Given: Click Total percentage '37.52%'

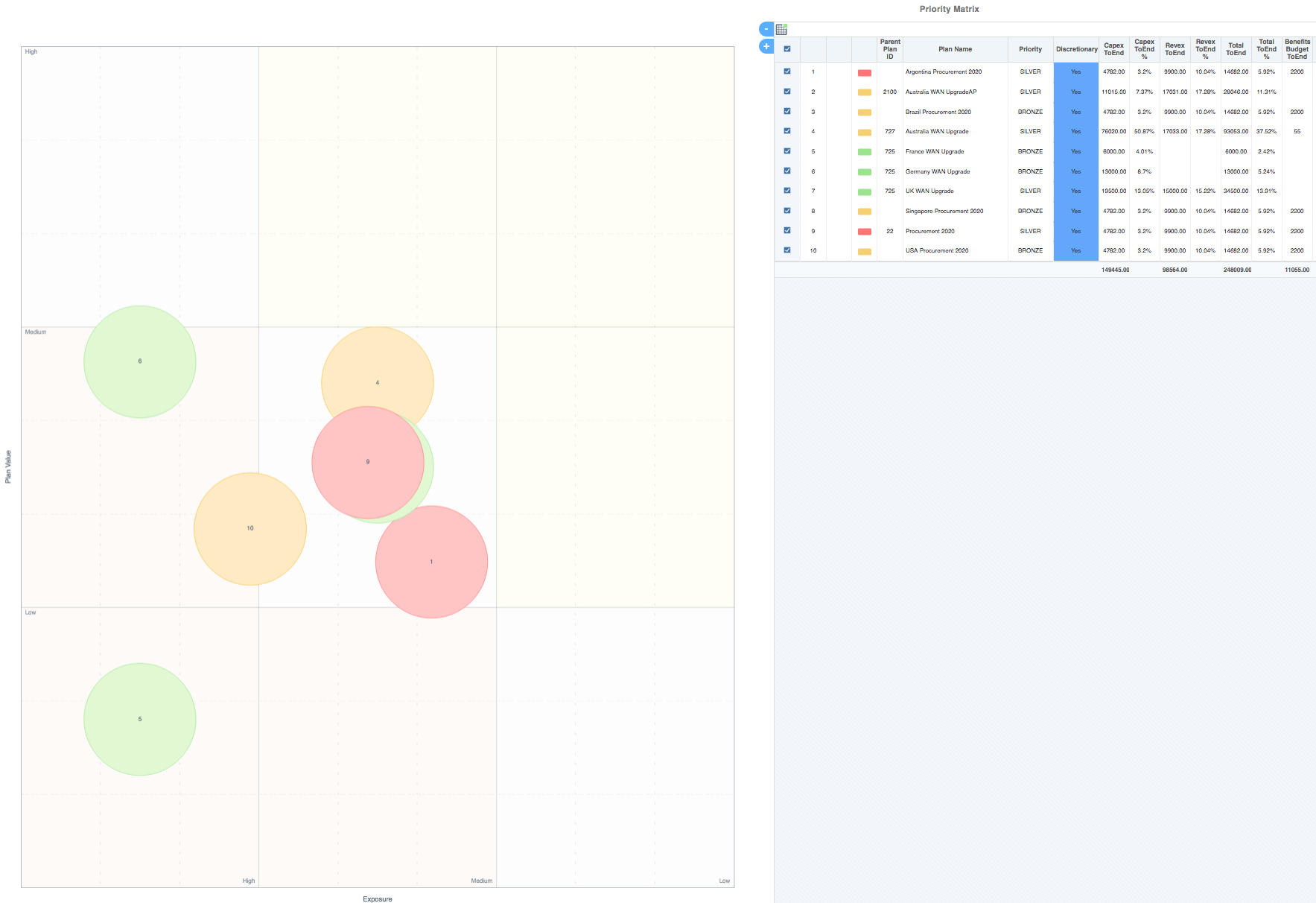Looking at the screenshot, I should point(1267,132).
